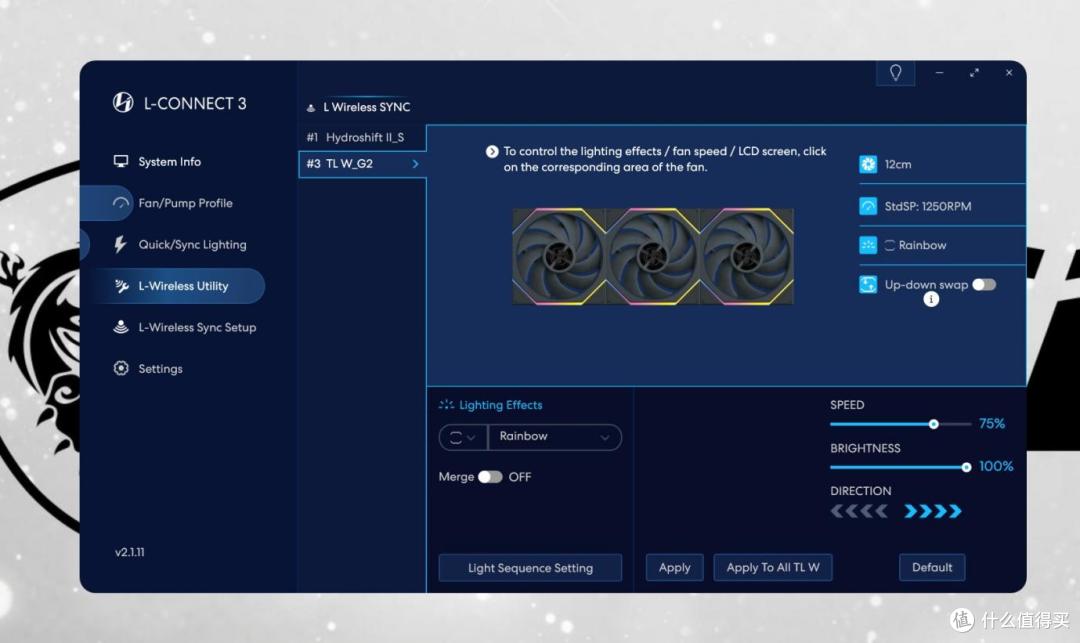Click the L-CONNECT 3 logo icon

tap(123, 103)
